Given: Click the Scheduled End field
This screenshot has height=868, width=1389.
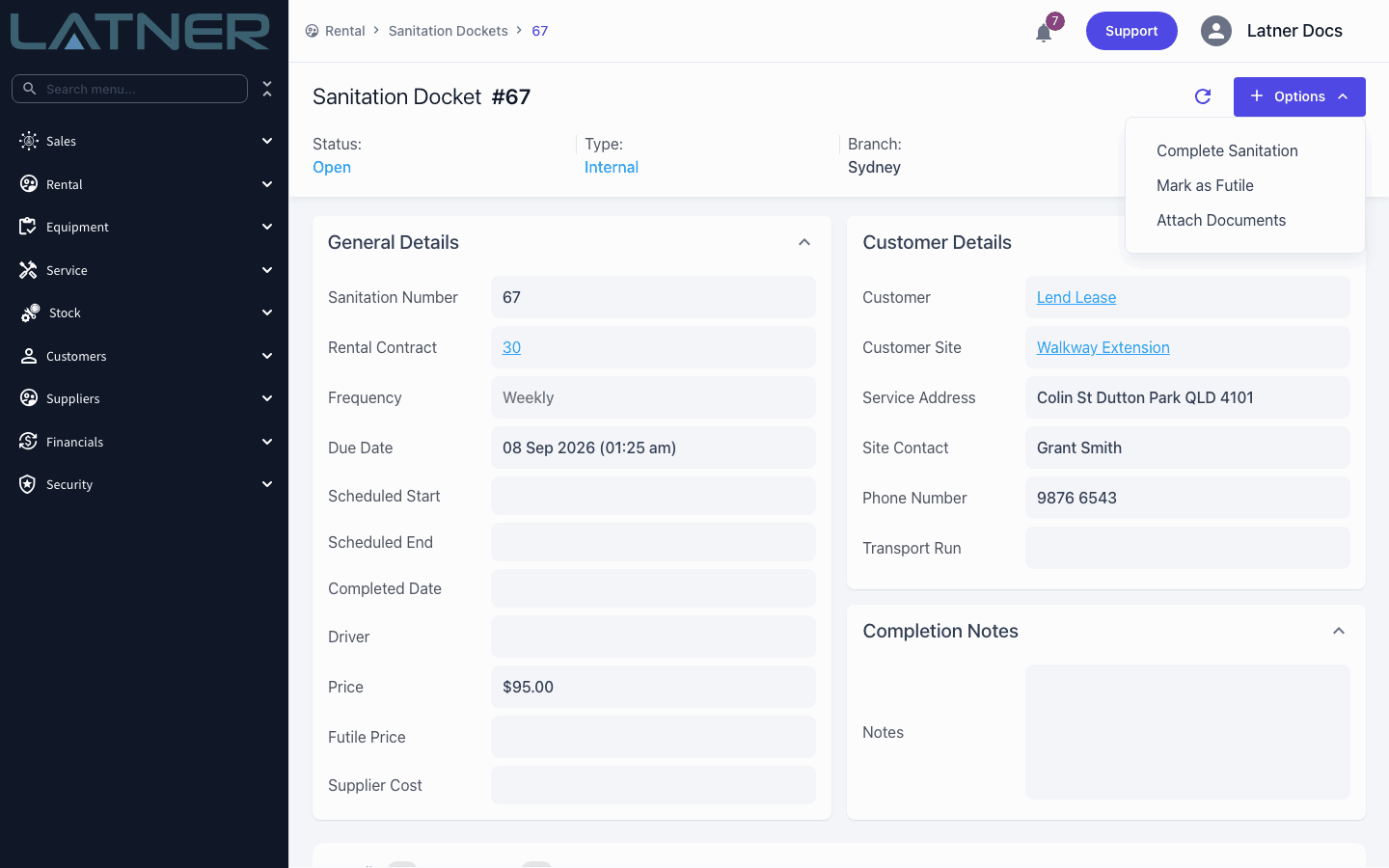Looking at the screenshot, I should tap(653, 542).
